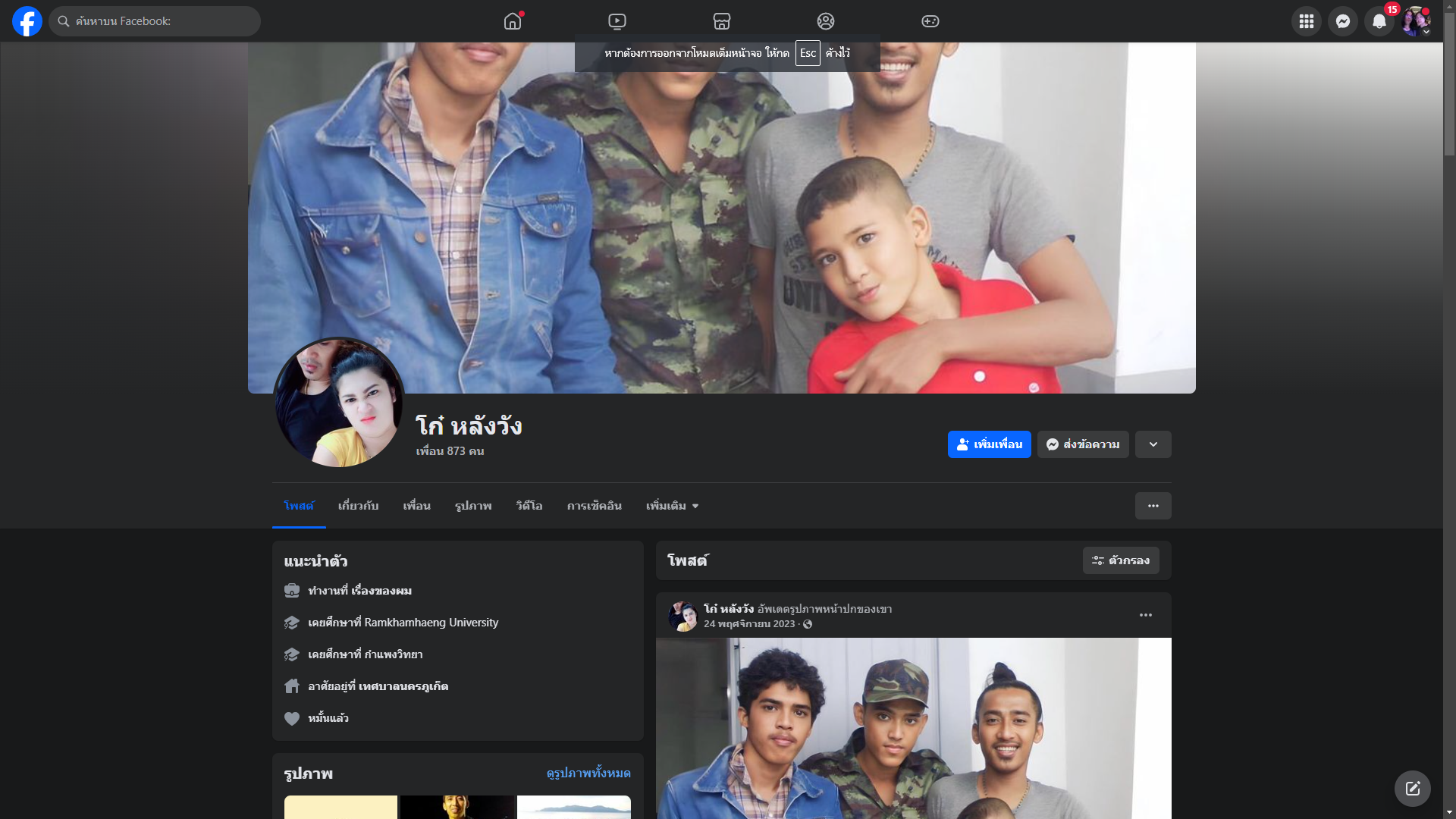
Task: Open the Watch video icon
Action: coord(617,21)
